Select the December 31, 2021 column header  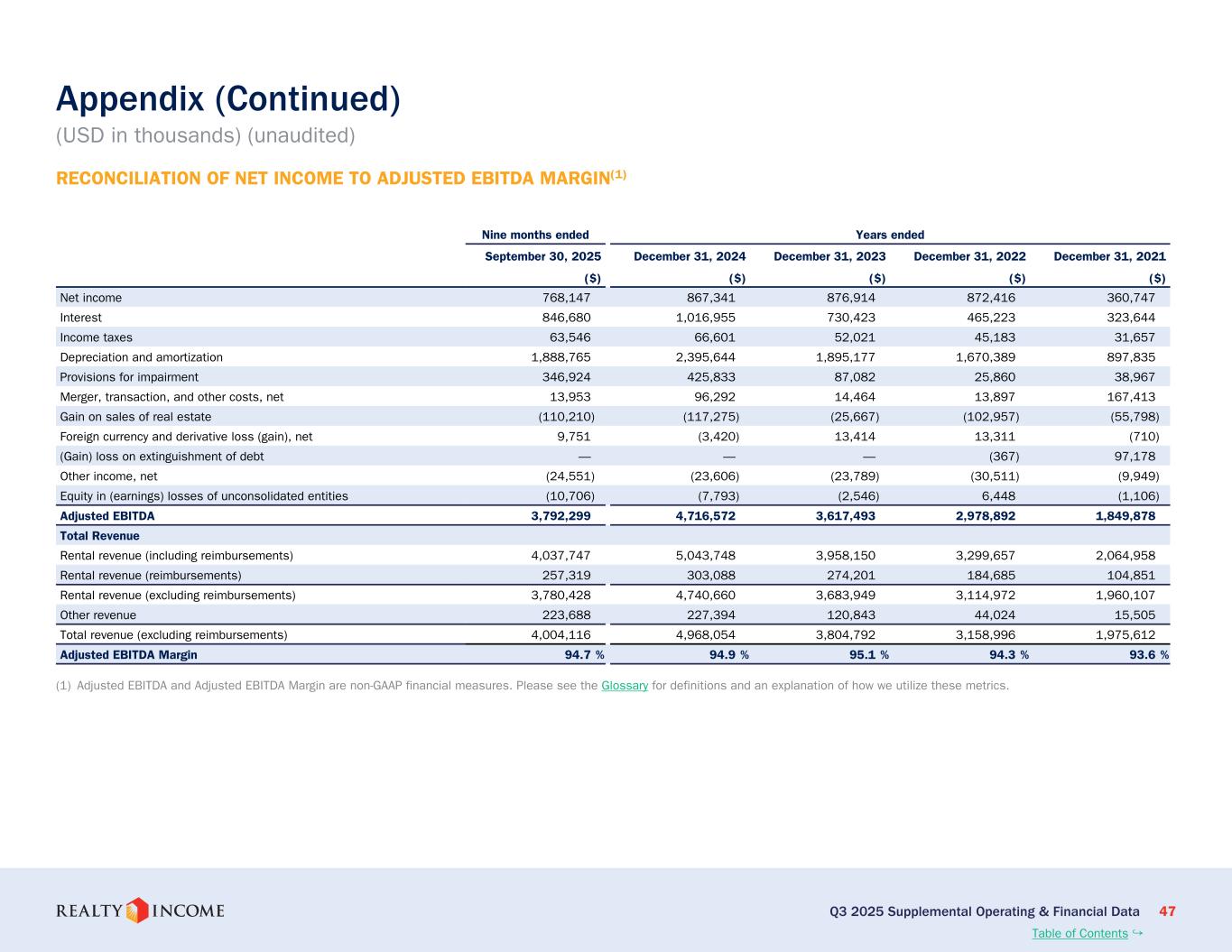tap(1109, 256)
